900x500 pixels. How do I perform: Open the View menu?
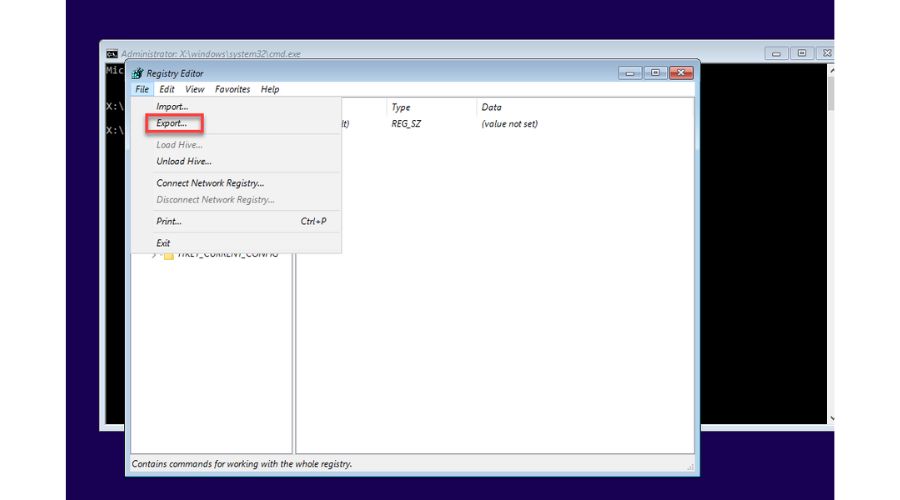(x=195, y=90)
